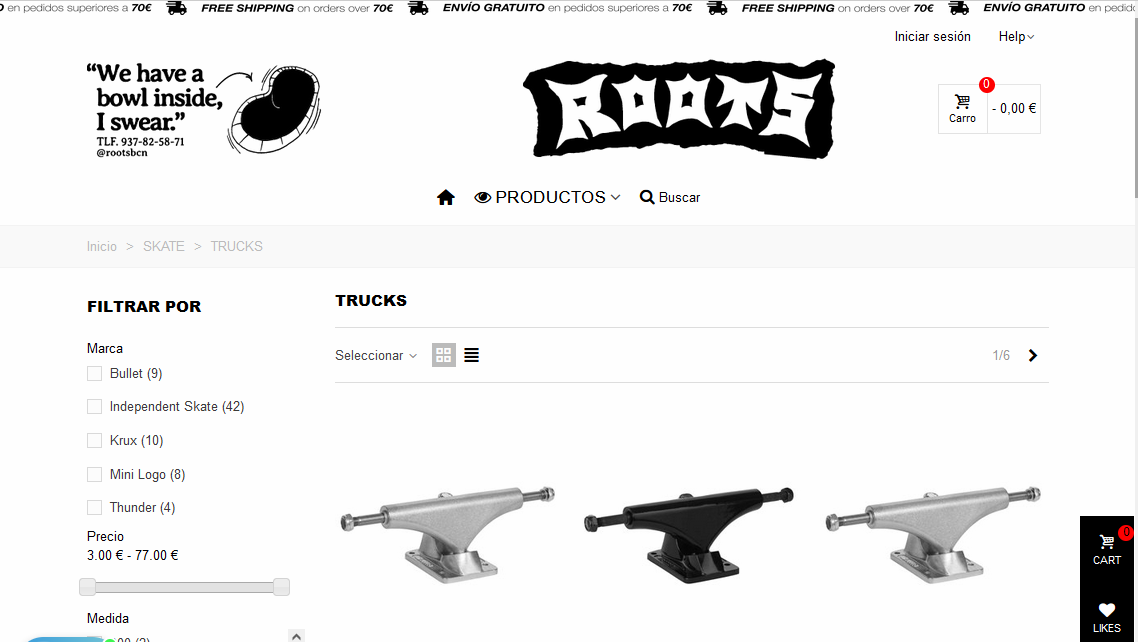Open the Seleccionar sort dropdown
1138x642 pixels.
click(x=376, y=355)
